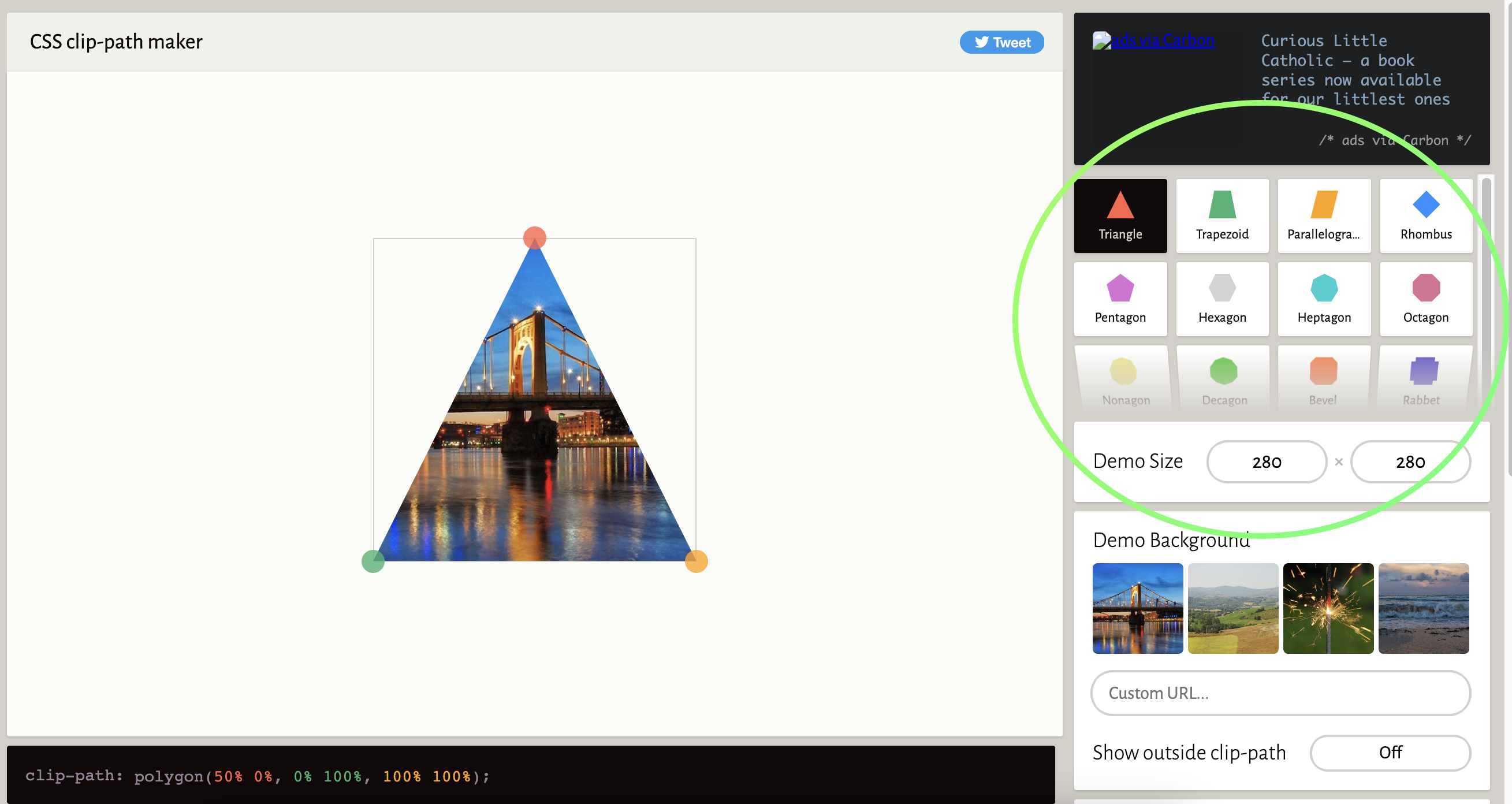Select the bridge background thumbnail
1512x804 pixels.
coord(1137,608)
